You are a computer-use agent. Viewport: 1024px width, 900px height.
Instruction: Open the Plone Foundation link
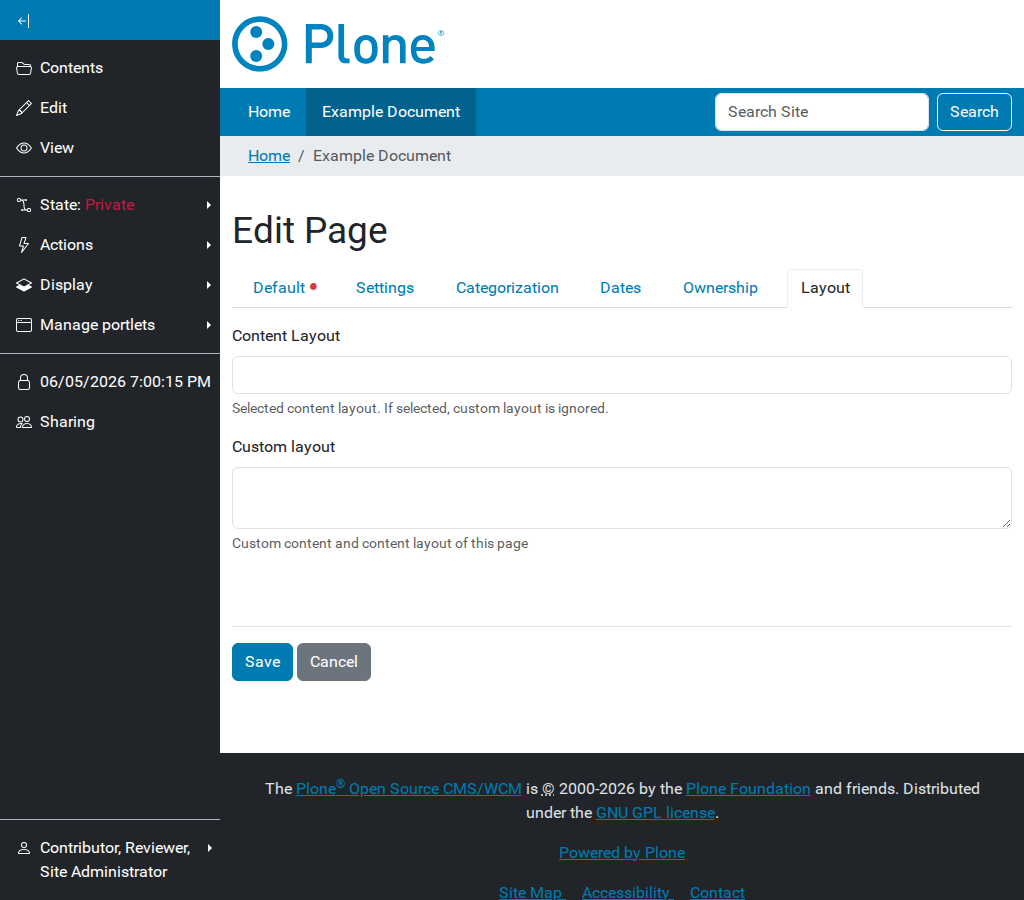tap(748, 788)
